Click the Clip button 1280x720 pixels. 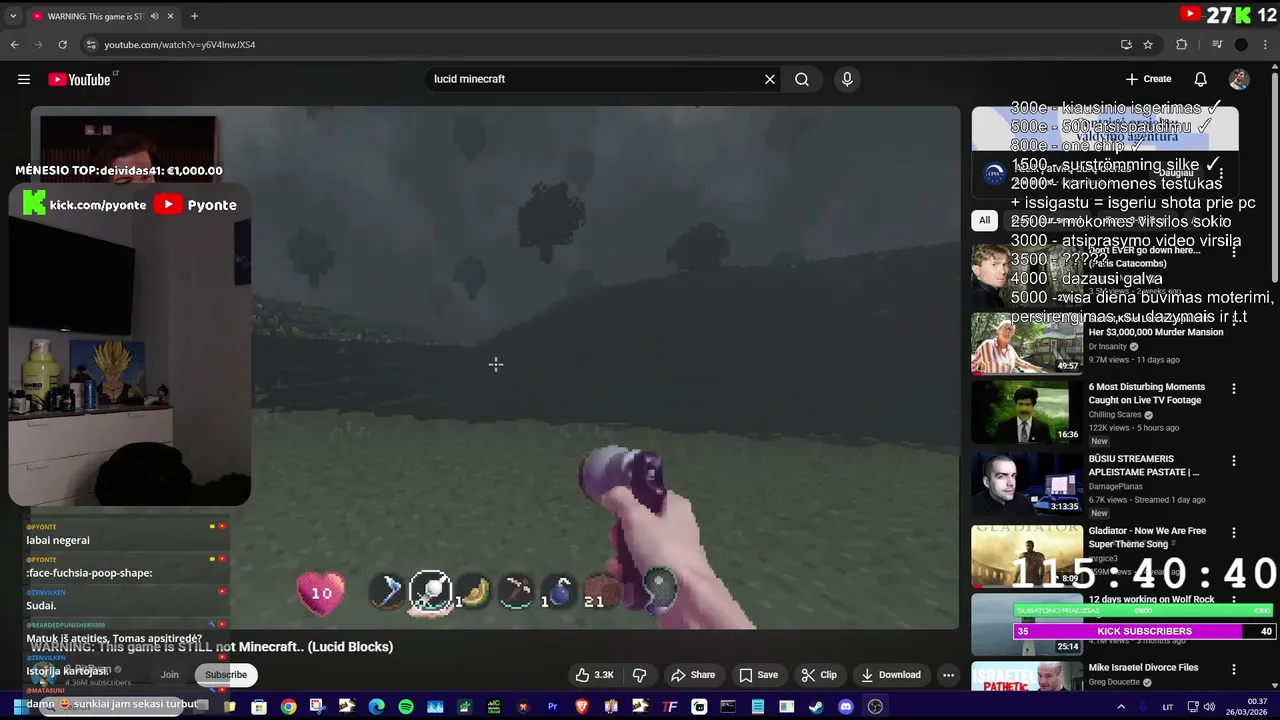[x=819, y=675]
